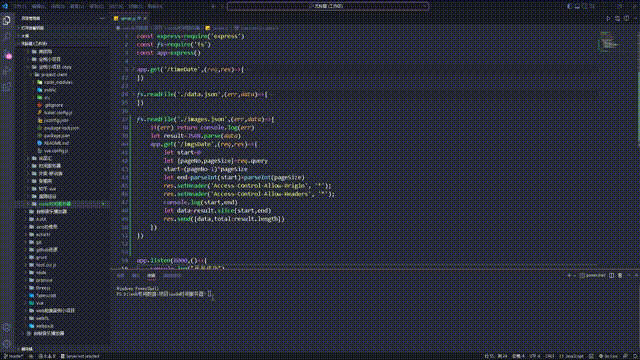Switch to the Debug Console panel tab
This screenshot has height=360, width=640.
(172, 276)
